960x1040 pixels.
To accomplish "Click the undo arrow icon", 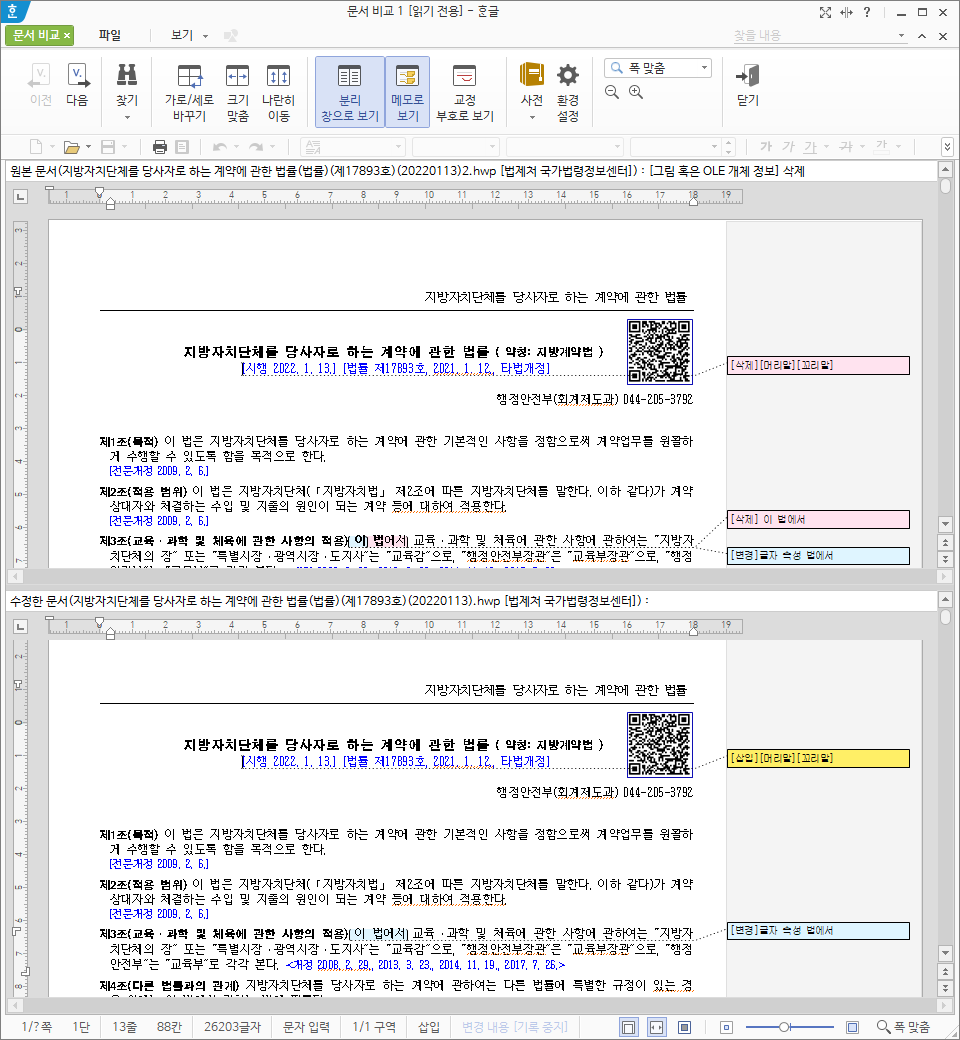I will click(220, 147).
